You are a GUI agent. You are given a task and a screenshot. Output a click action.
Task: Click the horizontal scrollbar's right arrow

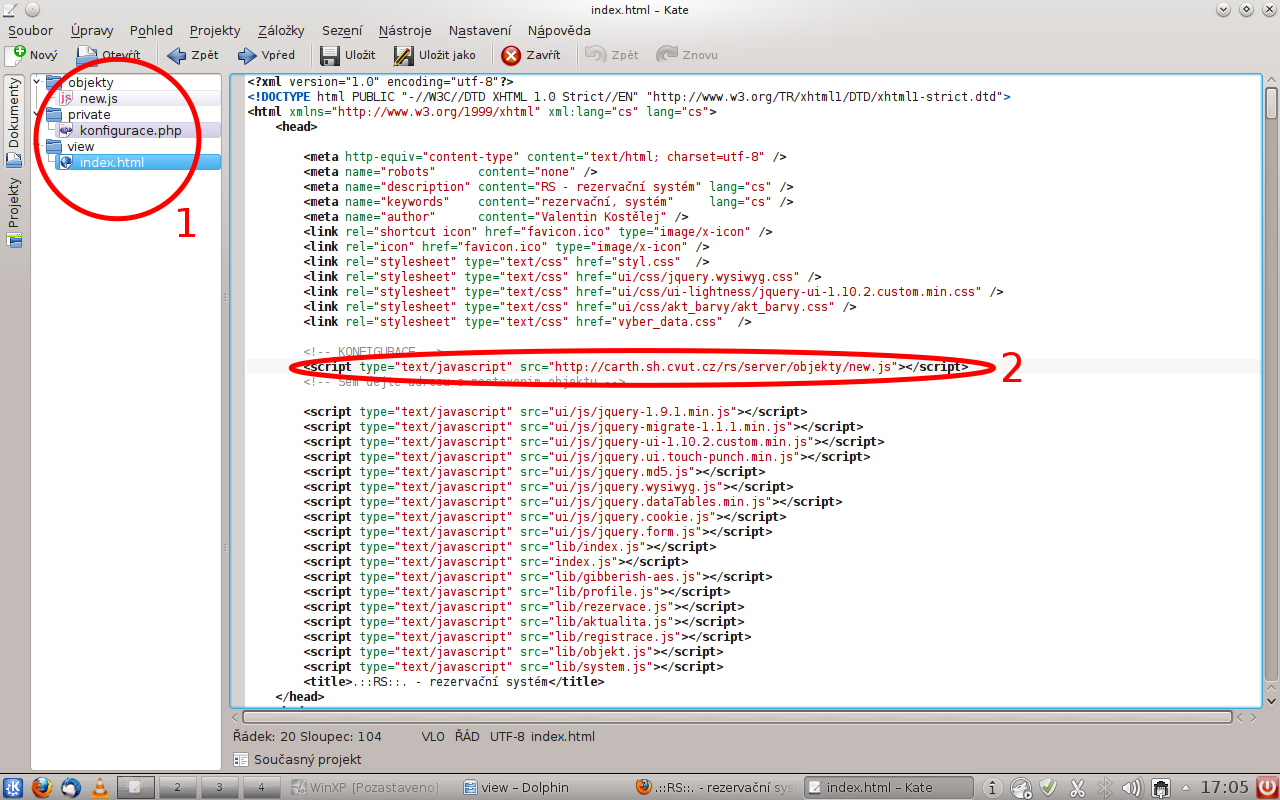(x=1254, y=717)
